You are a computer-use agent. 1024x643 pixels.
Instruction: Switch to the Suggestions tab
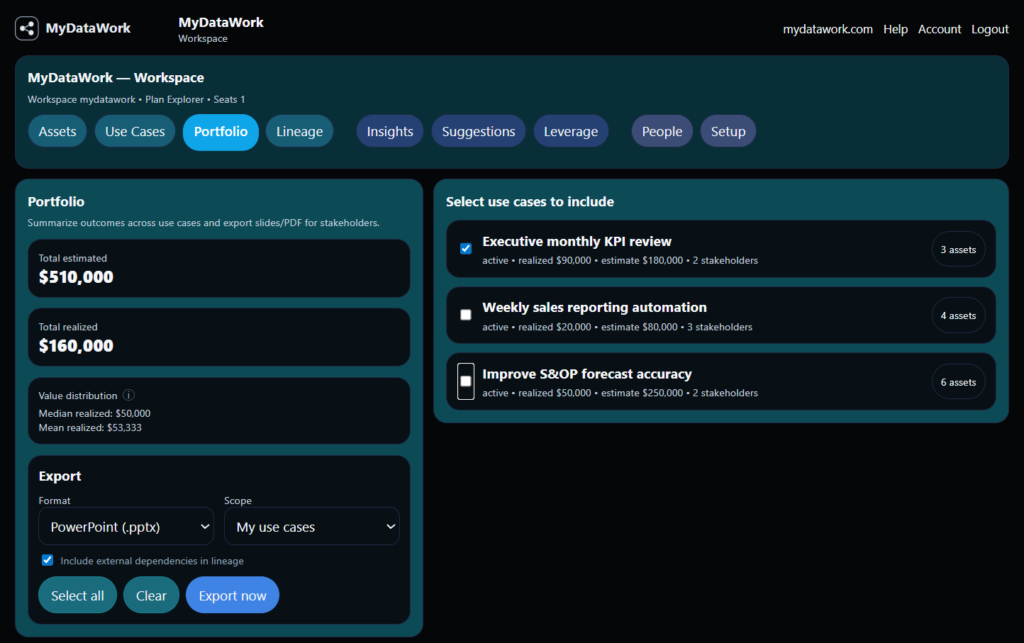coord(479,131)
